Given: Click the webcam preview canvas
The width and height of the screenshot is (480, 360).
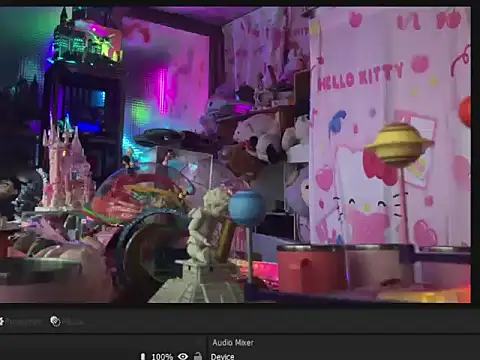Looking at the screenshot, I should (x=235, y=155).
